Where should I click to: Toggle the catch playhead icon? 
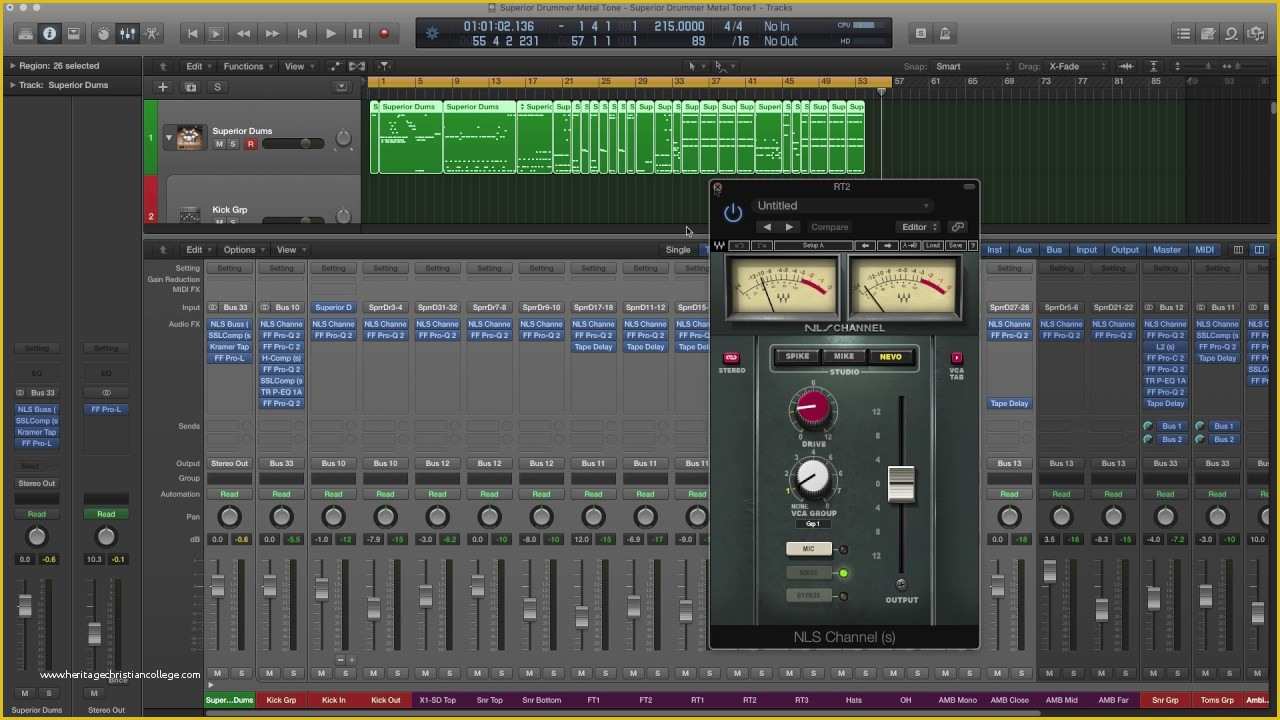coord(384,66)
